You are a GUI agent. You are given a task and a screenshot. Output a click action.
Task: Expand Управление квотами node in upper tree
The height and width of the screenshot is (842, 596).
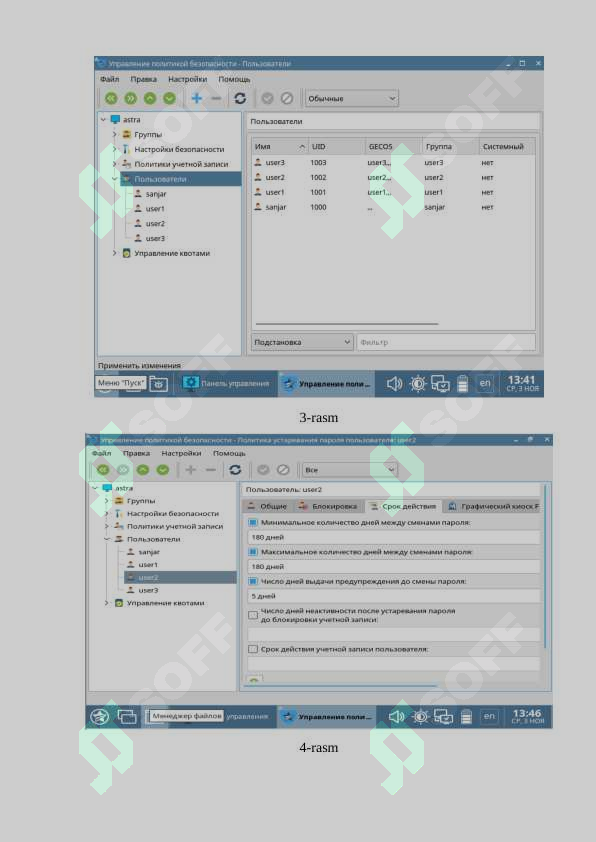[x=114, y=253]
